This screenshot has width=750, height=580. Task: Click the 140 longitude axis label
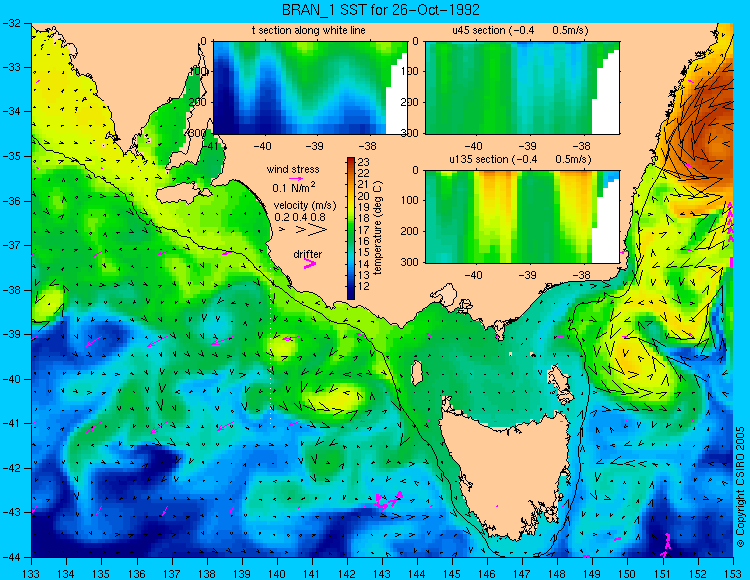(277, 574)
